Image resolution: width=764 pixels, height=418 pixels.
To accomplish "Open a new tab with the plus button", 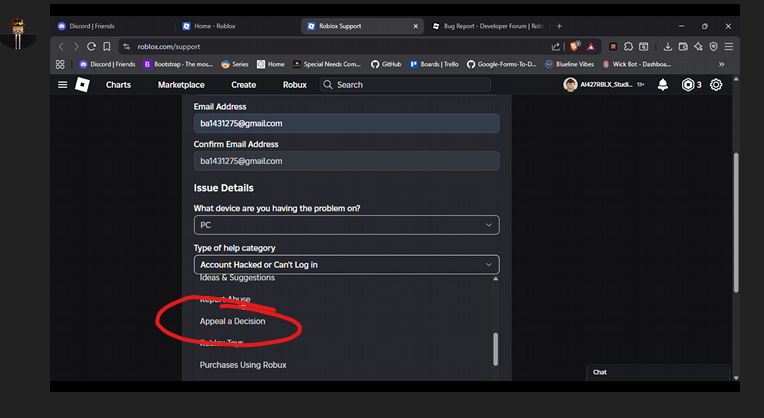I will [x=559, y=26].
